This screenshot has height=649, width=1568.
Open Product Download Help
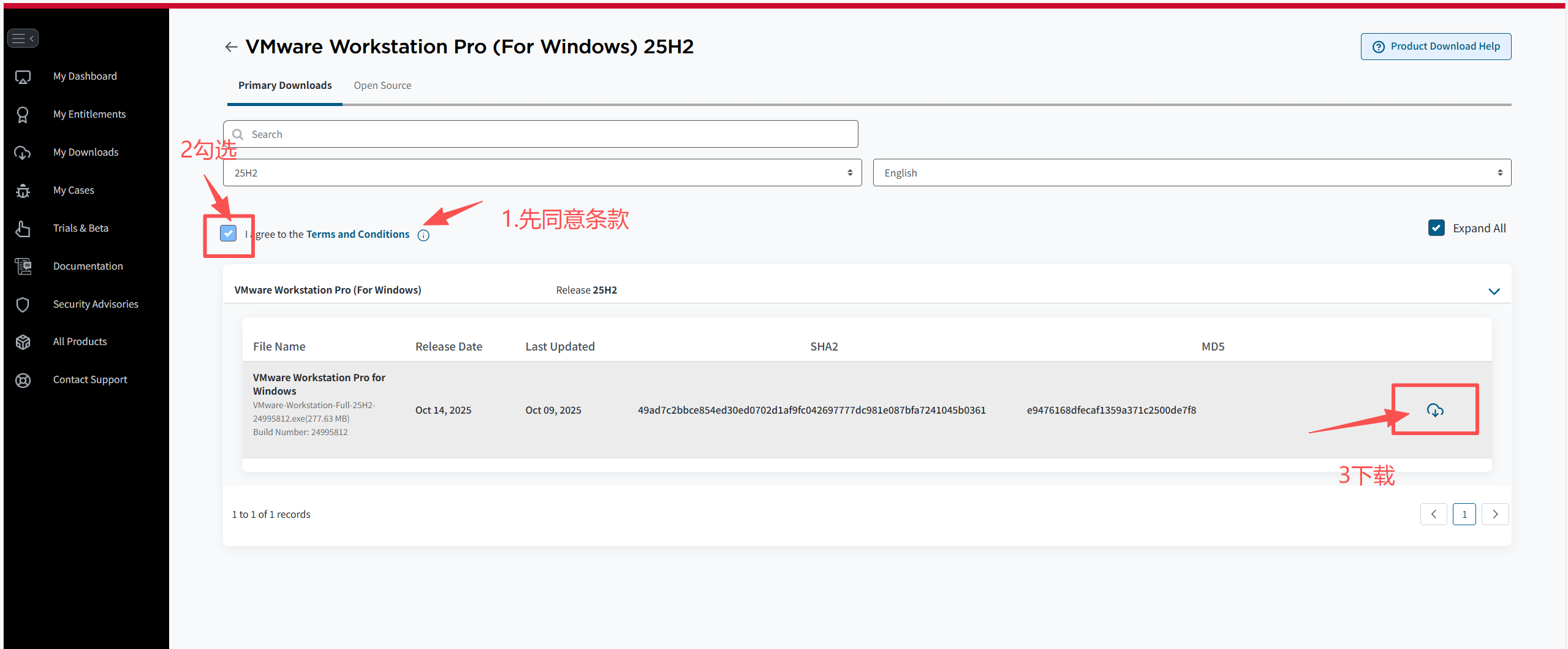point(1436,47)
